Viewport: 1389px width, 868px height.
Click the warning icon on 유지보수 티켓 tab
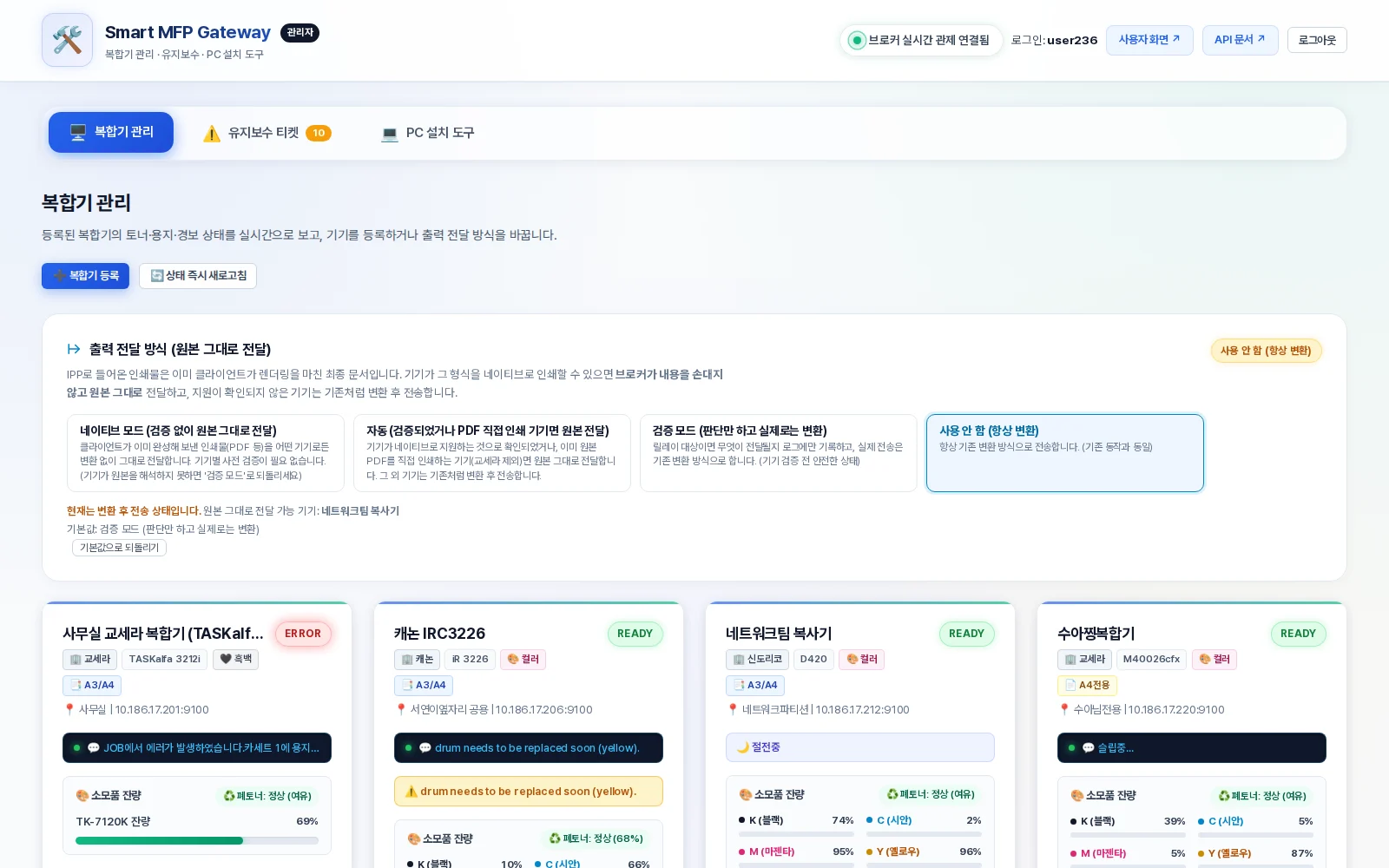click(x=212, y=133)
